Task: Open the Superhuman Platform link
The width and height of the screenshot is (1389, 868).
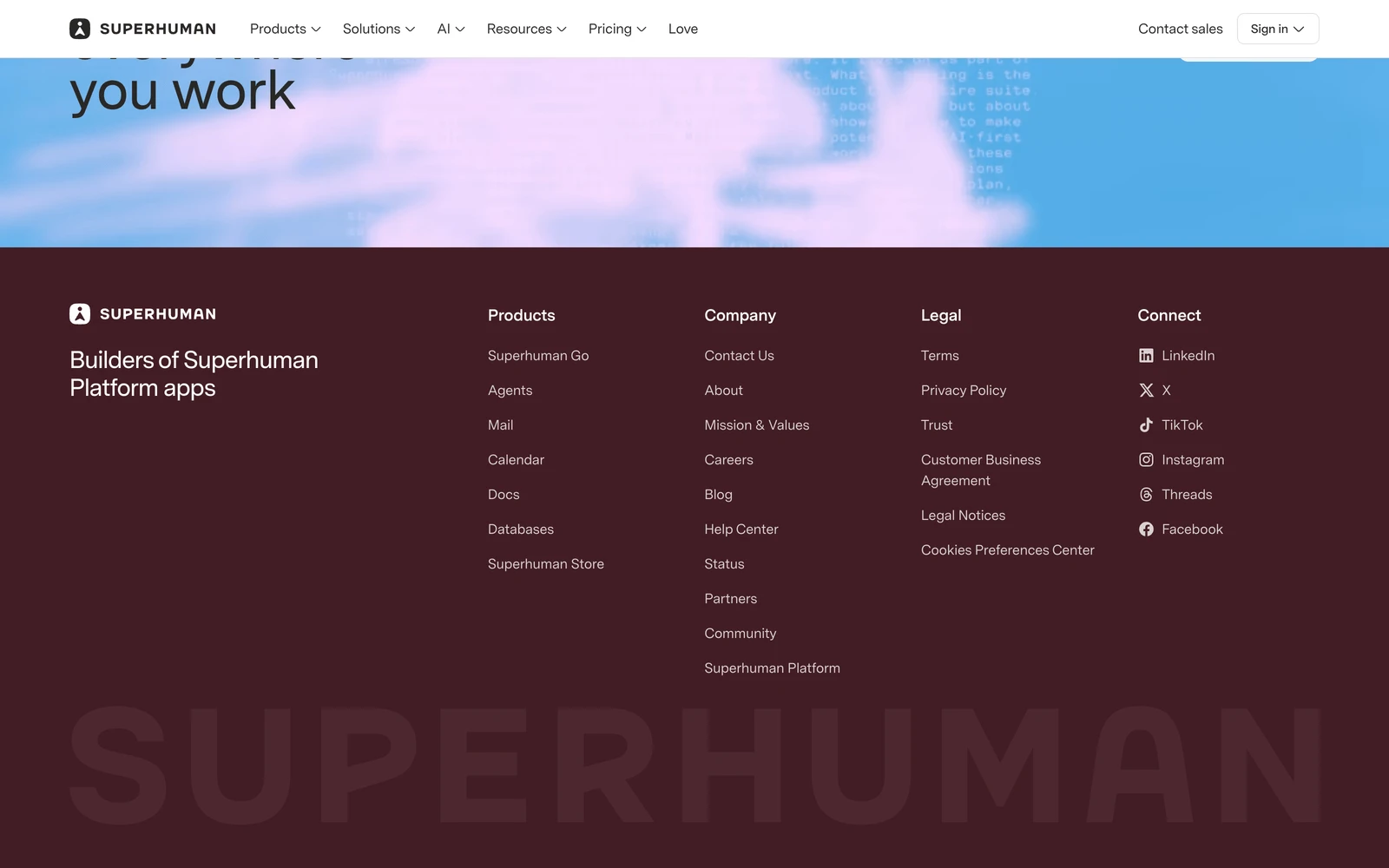Action: (x=773, y=668)
